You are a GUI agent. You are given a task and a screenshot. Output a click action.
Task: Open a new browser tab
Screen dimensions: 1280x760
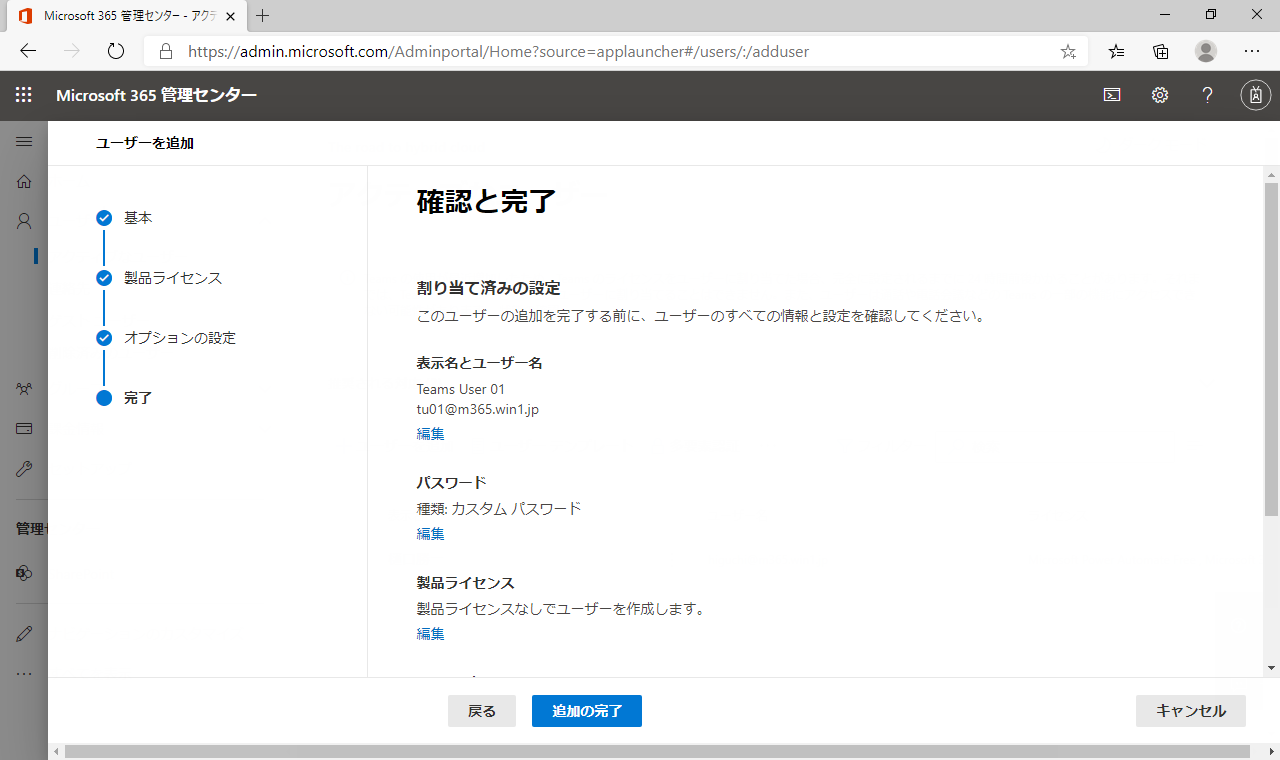(263, 16)
